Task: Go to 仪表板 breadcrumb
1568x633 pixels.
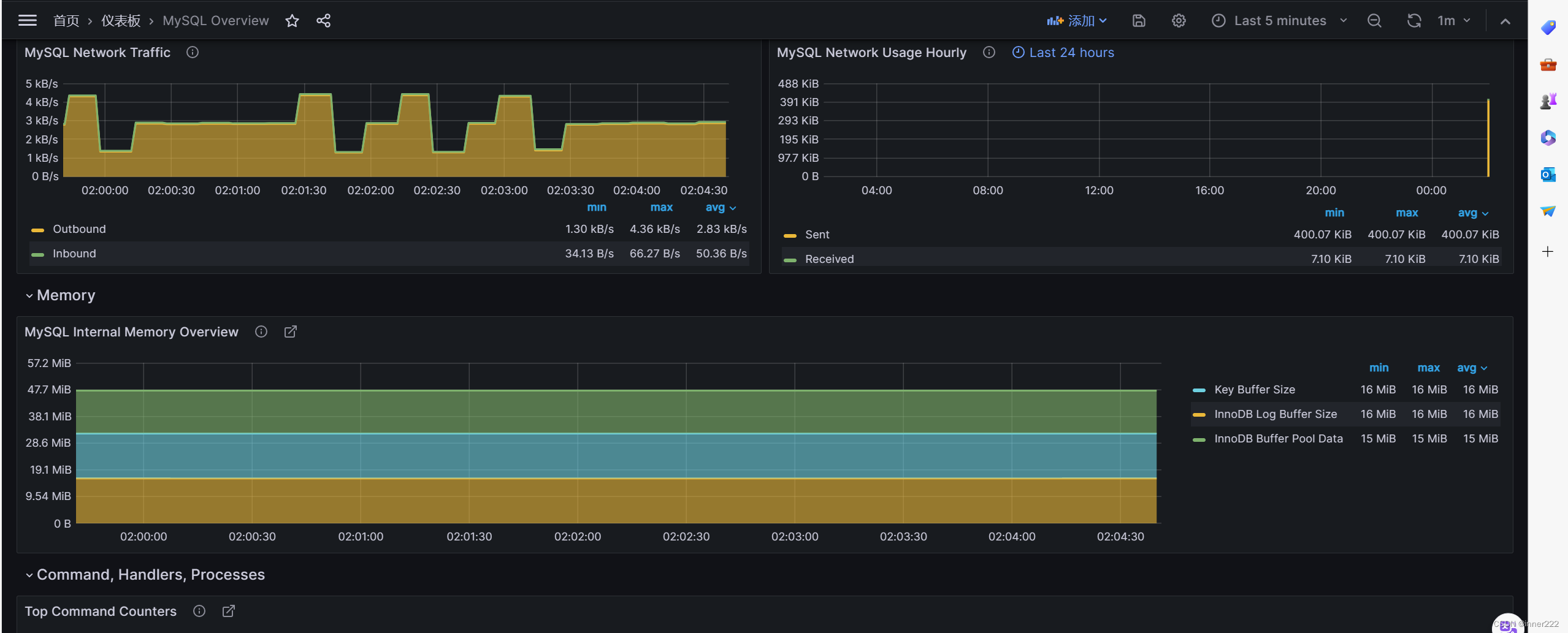Action: click(121, 21)
